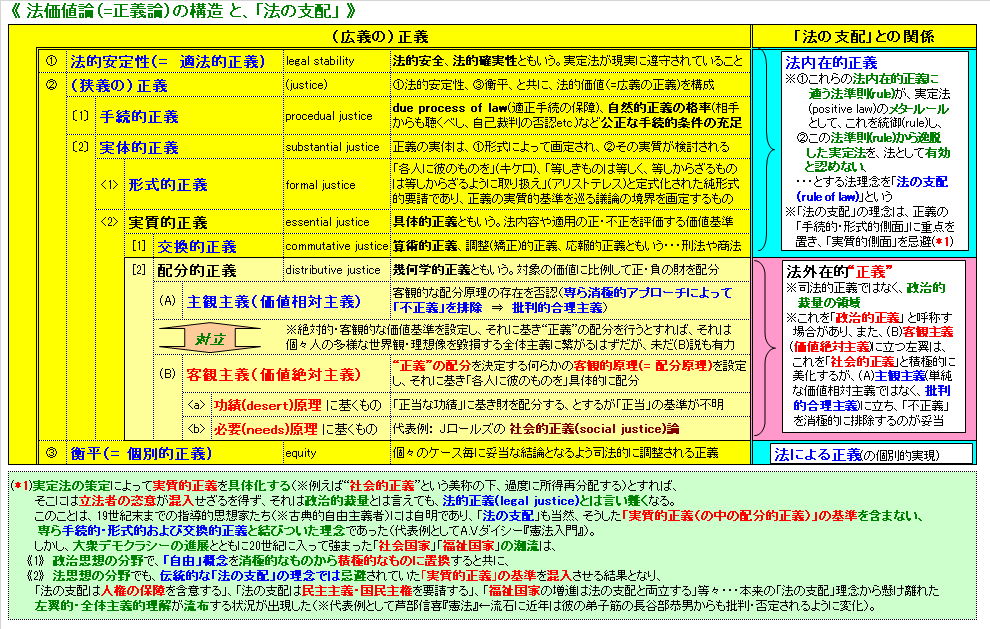
Task: Click the description starting '具体的正義ともいう'
Action: tap(563, 222)
